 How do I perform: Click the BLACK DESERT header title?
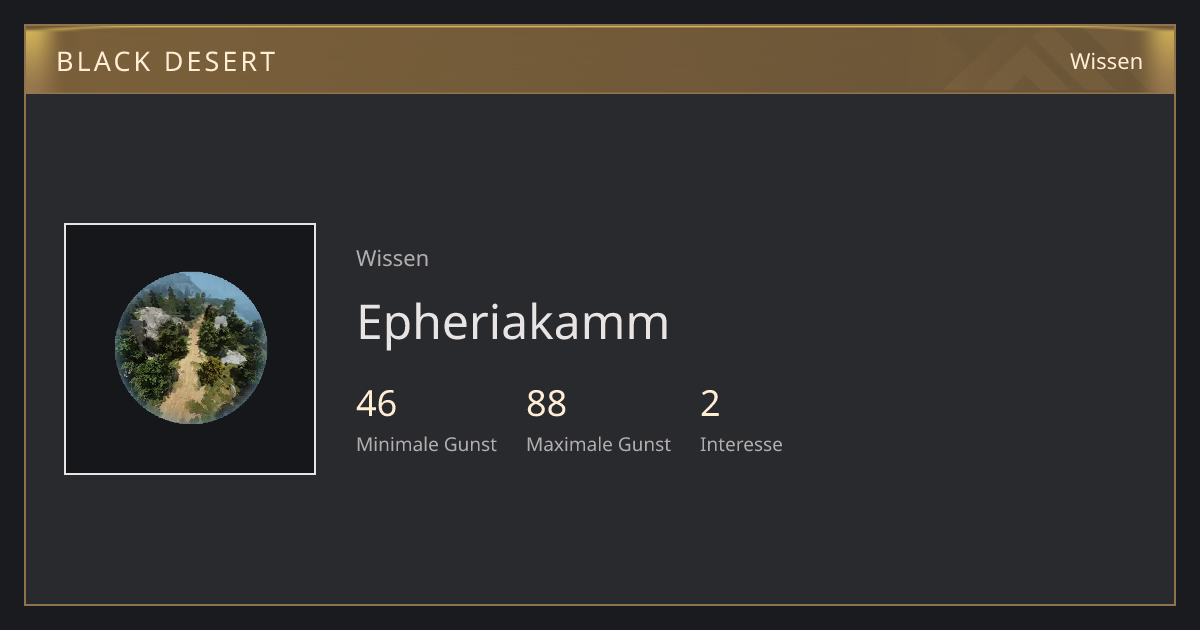click(x=166, y=61)
